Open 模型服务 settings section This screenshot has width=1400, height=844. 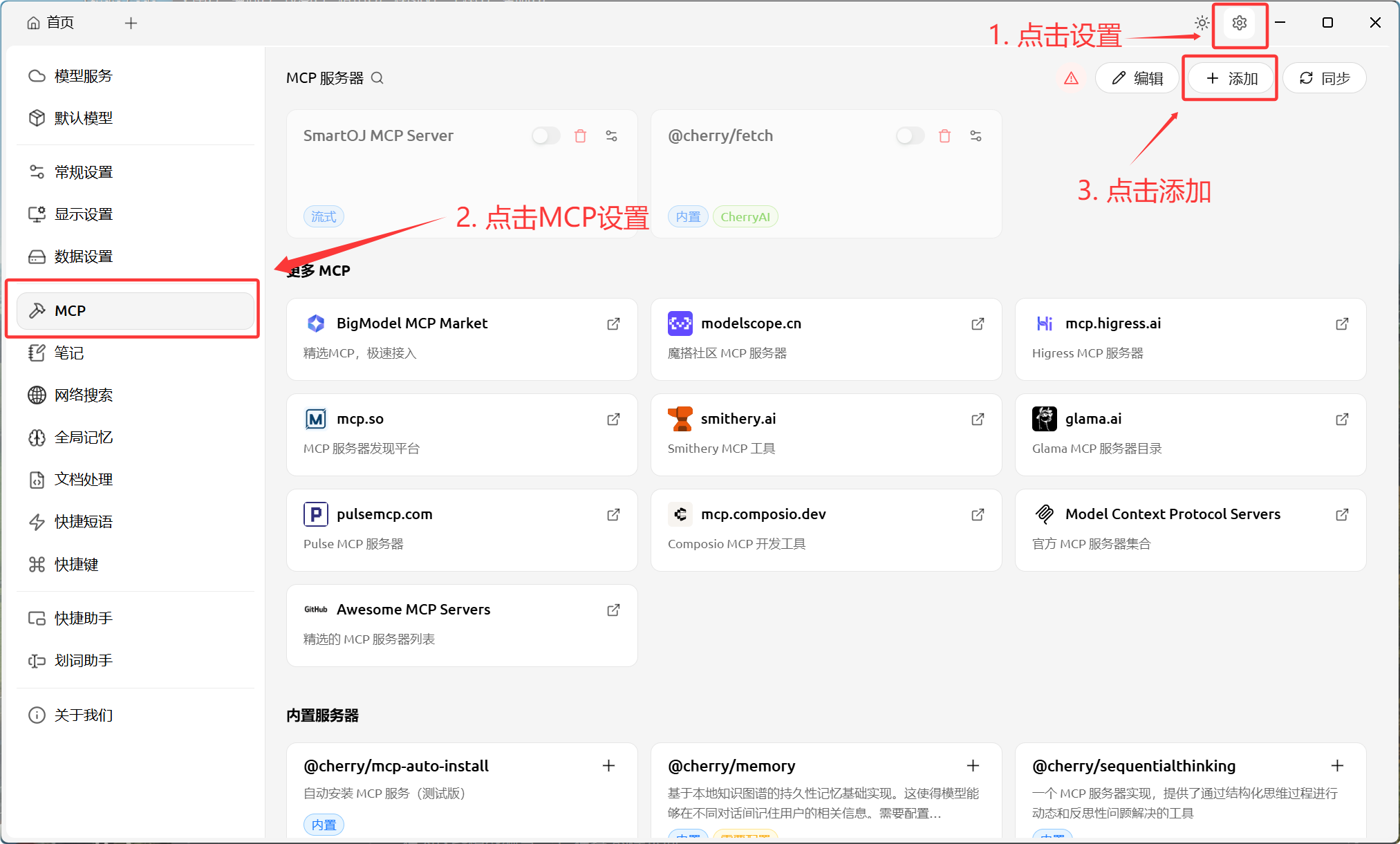(136, 76)
